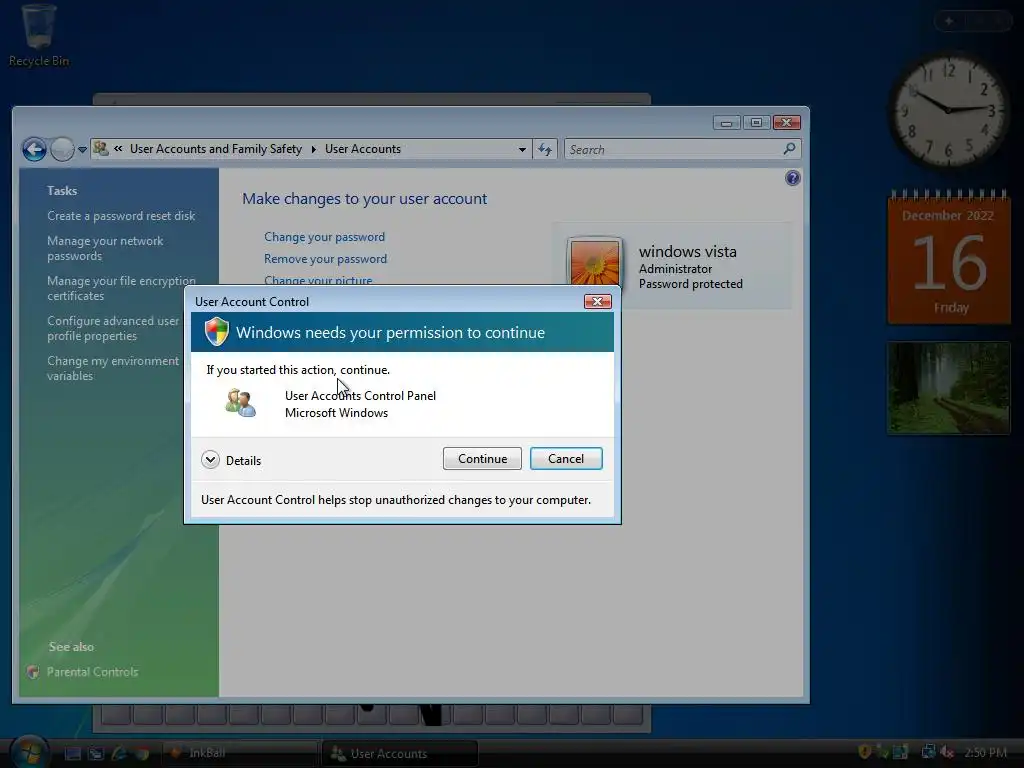Click the windows vista account flower picture
Screen dimensions: 1024x768
click(x=594, y=262)
